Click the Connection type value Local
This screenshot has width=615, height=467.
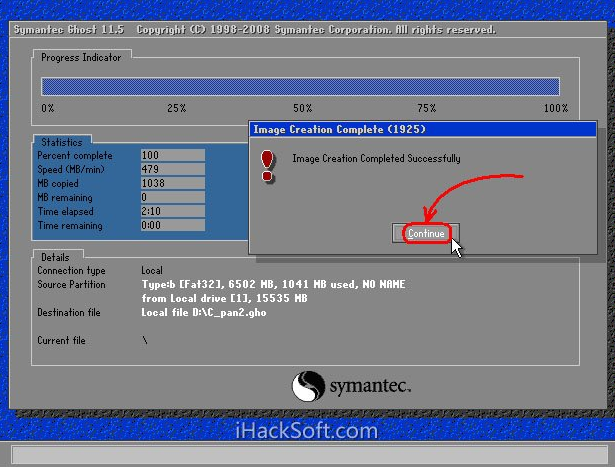(x=152, y=271)
